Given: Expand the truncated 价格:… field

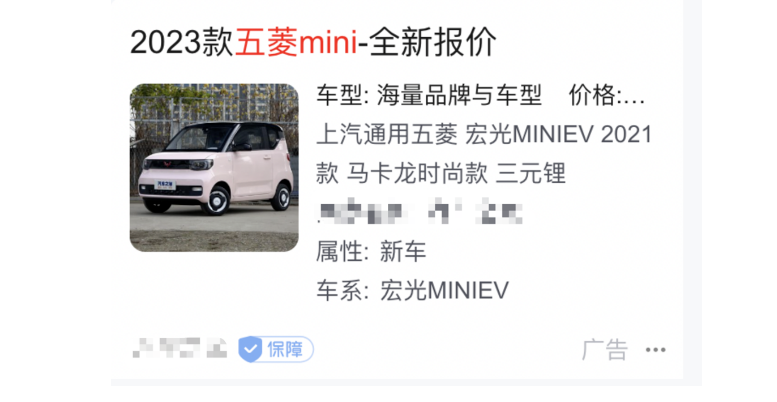Looking at the screenshot, I should coord(607,95).
